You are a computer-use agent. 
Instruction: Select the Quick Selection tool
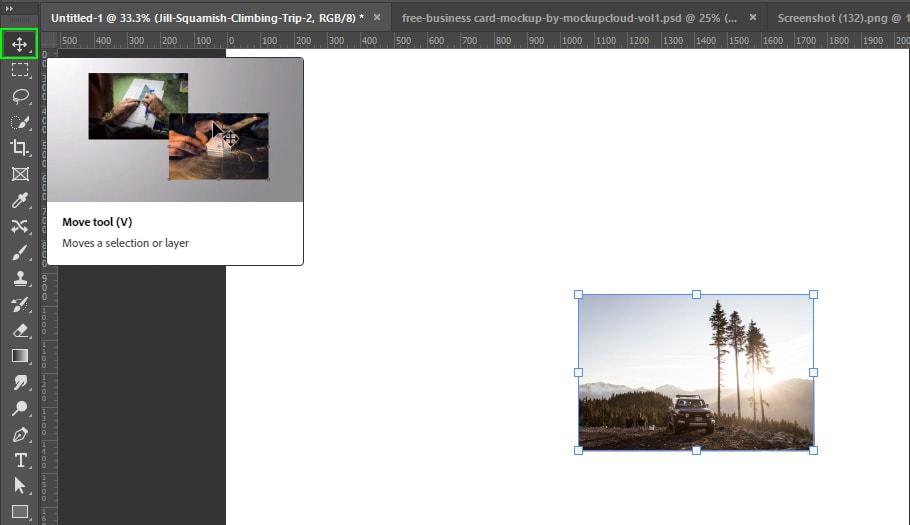(20, 122)
